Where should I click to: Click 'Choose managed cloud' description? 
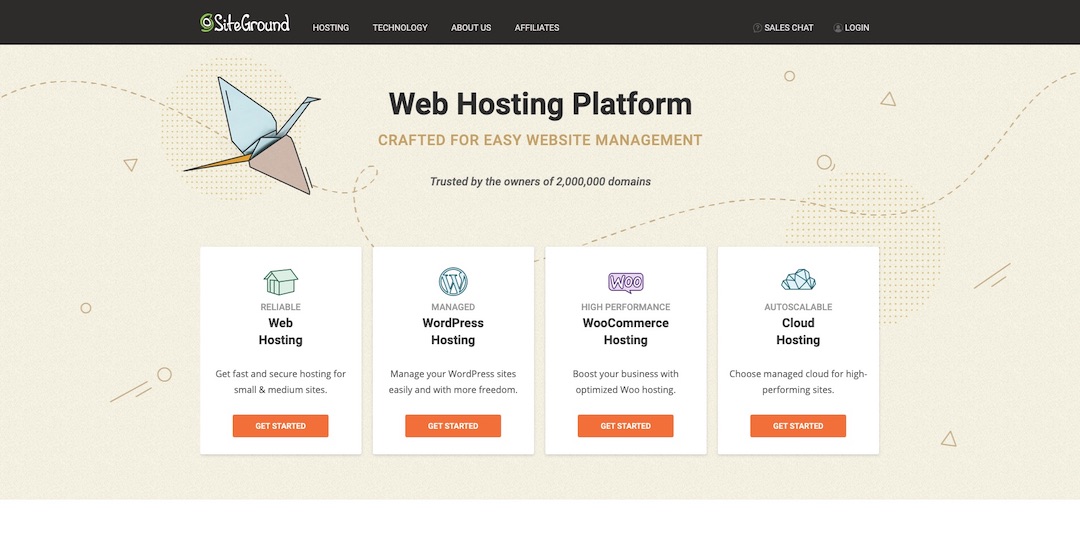798,382
